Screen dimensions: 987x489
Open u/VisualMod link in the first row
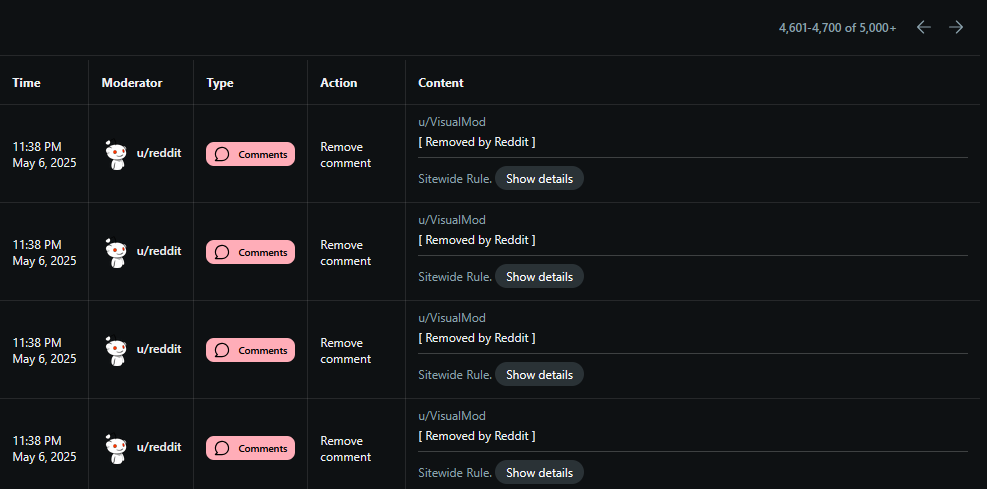(452, 122)
